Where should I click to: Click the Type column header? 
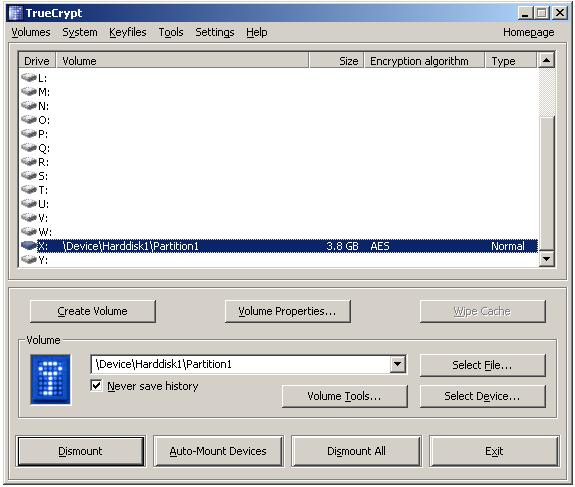(x=511, y=61)
